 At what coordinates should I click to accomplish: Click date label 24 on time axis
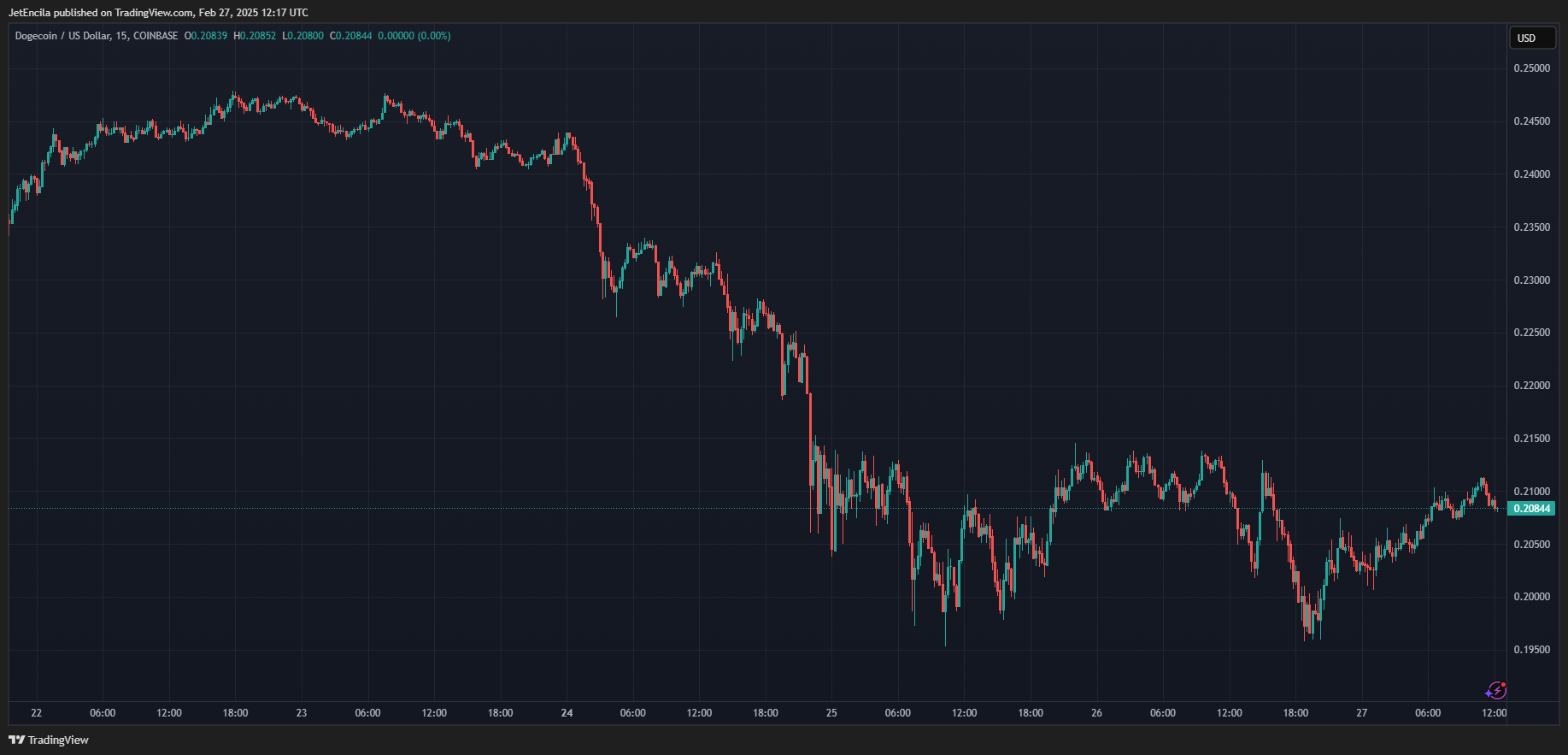pos(567,713)
